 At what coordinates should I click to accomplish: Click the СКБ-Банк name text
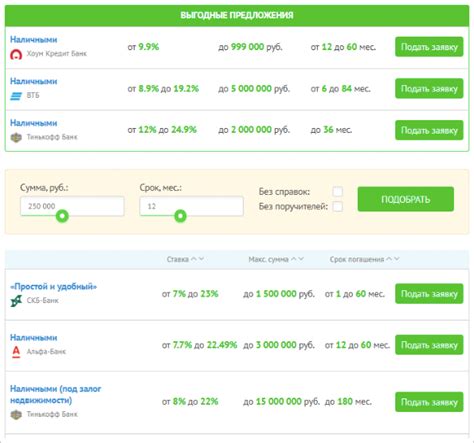point(43,301)
